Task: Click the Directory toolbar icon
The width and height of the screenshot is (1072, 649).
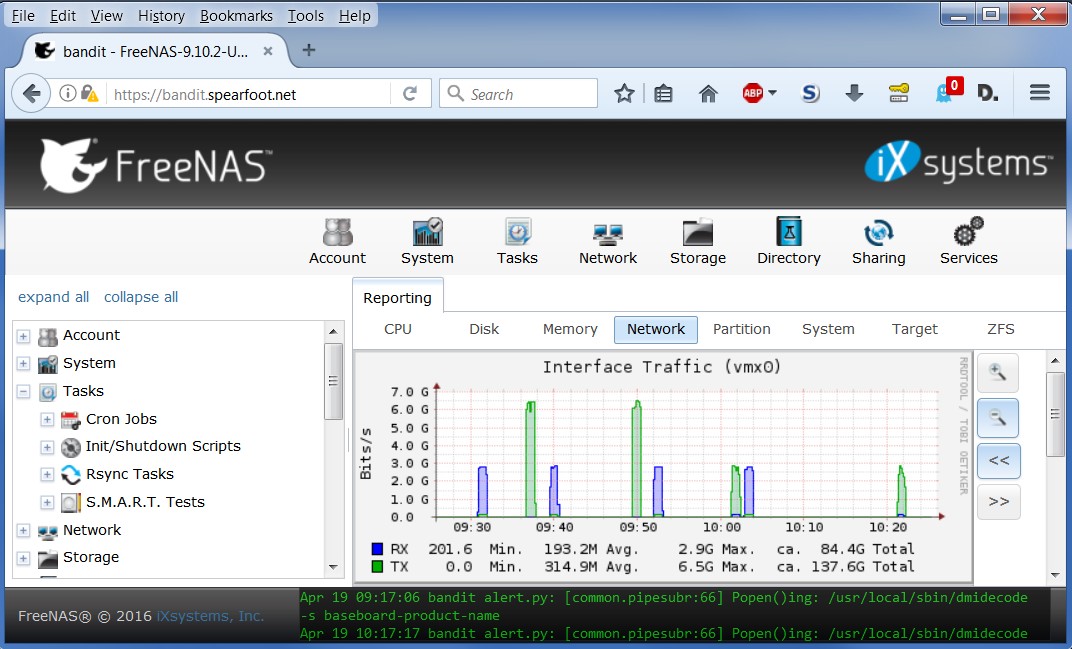Action: [788, 233]
